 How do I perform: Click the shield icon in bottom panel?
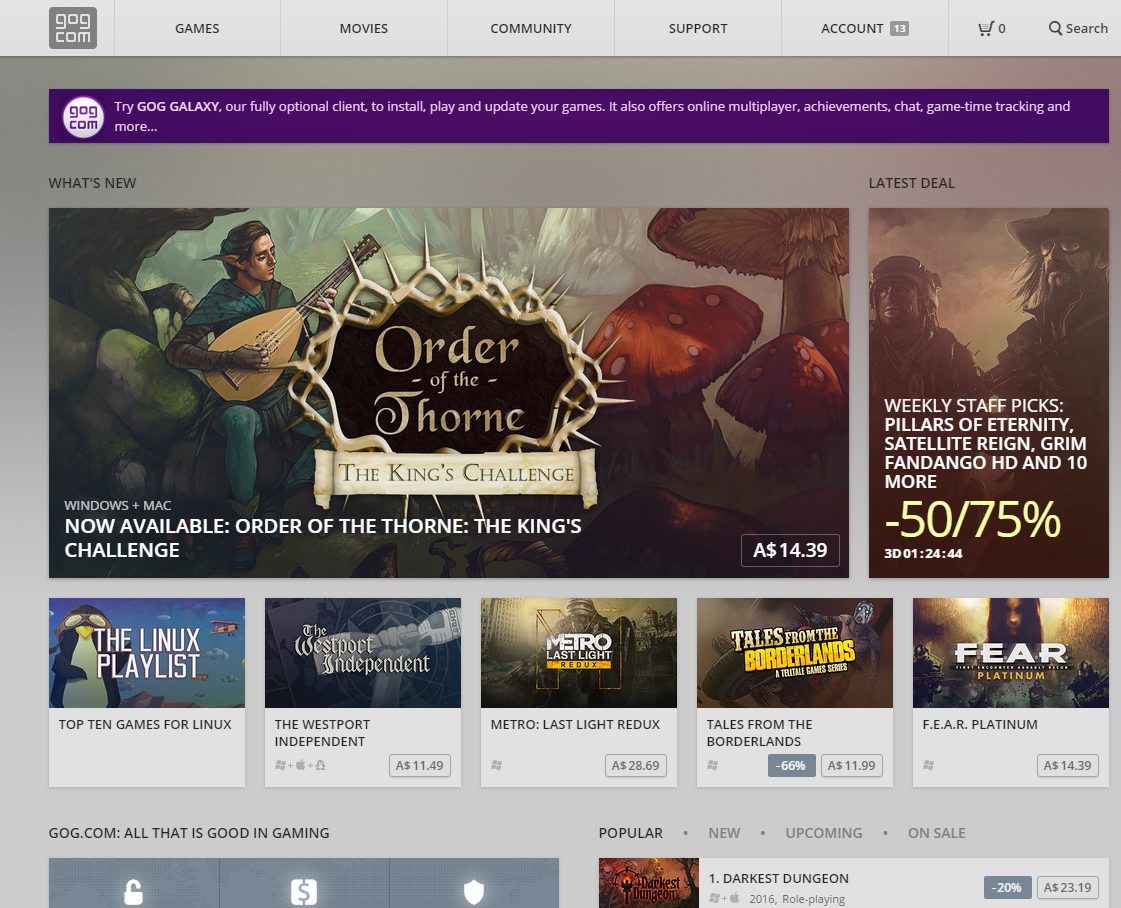474,892
